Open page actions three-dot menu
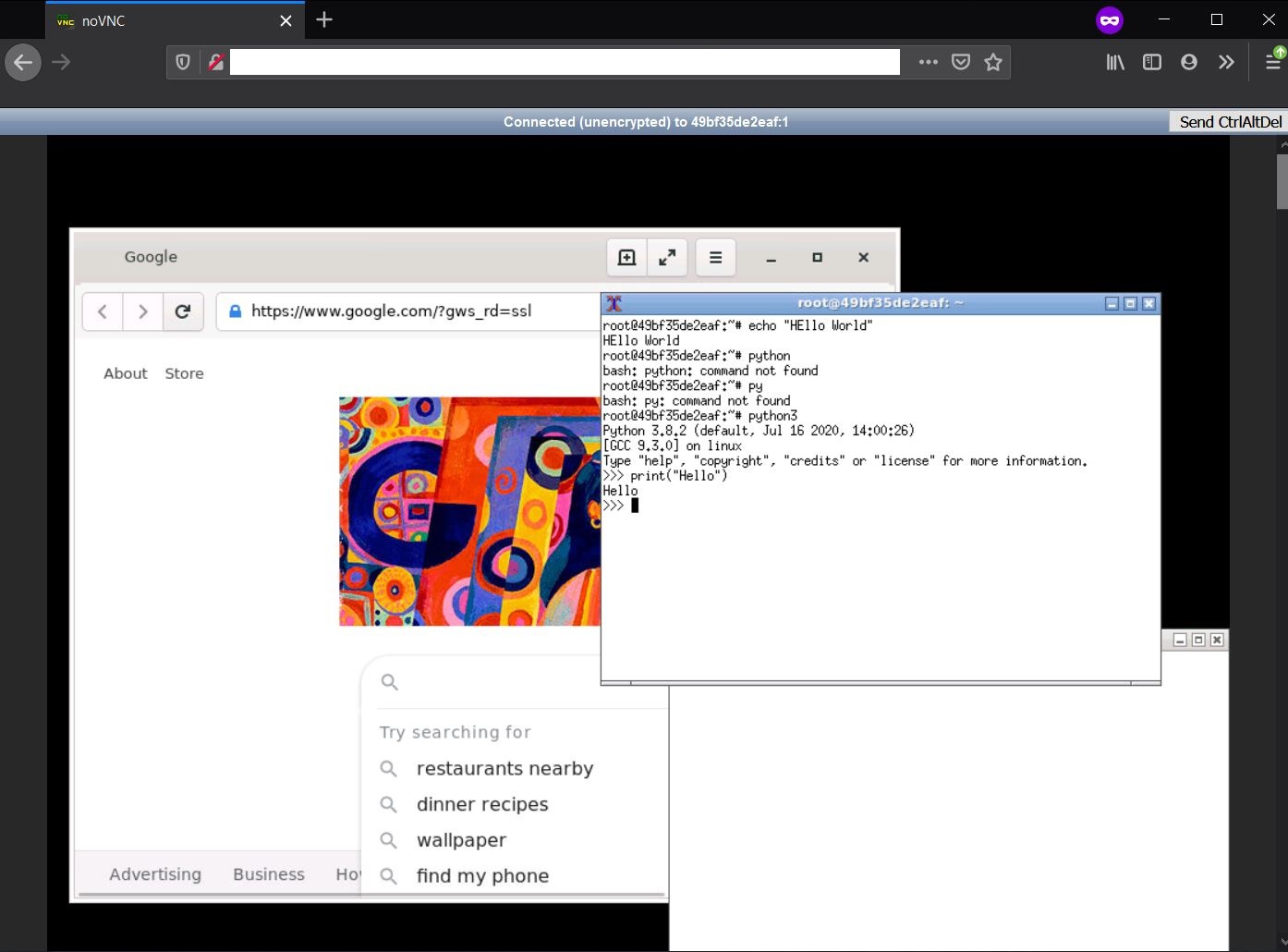Screen dimensions: 1288x952 (929, 62)
